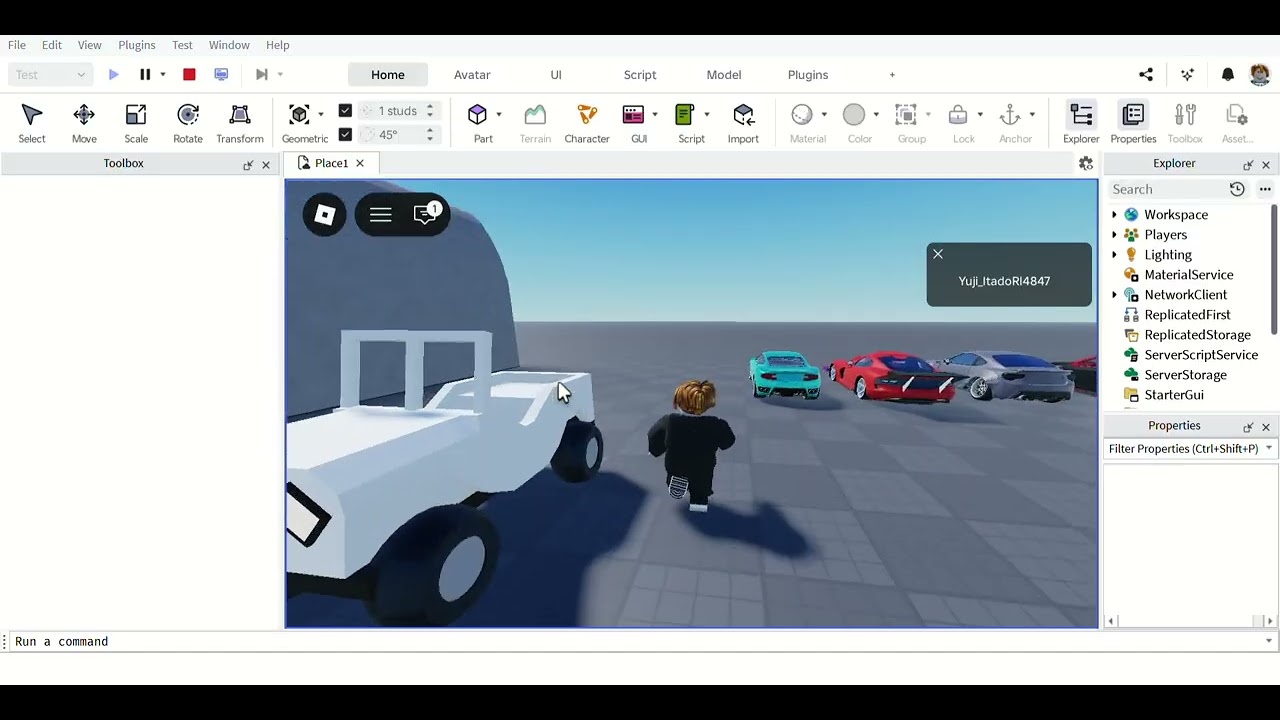Image resolution: width=1280 pixels, height=720 pixels.
Task: Click the viewport settings gear icon
Action: 1086,164
